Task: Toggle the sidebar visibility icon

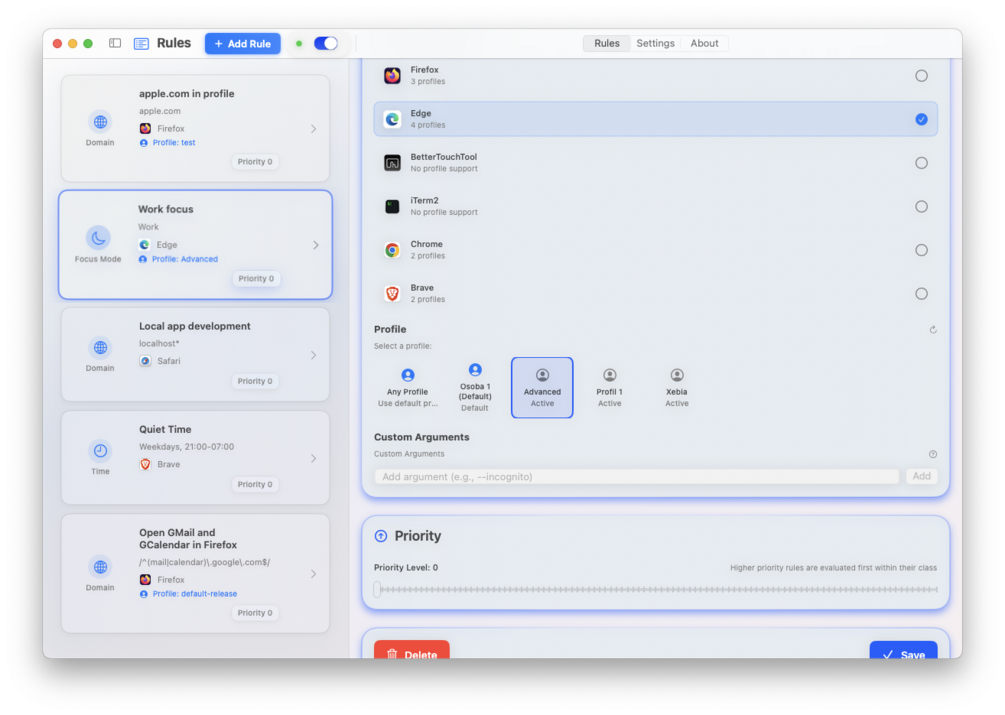Action: (115, 43)
